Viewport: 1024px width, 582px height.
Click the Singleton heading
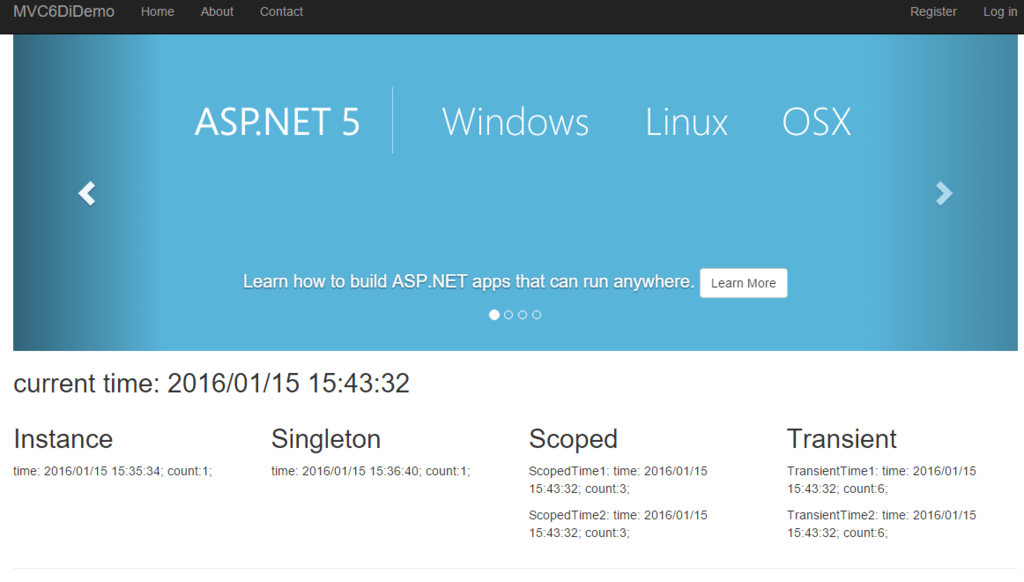click(326, 439)
